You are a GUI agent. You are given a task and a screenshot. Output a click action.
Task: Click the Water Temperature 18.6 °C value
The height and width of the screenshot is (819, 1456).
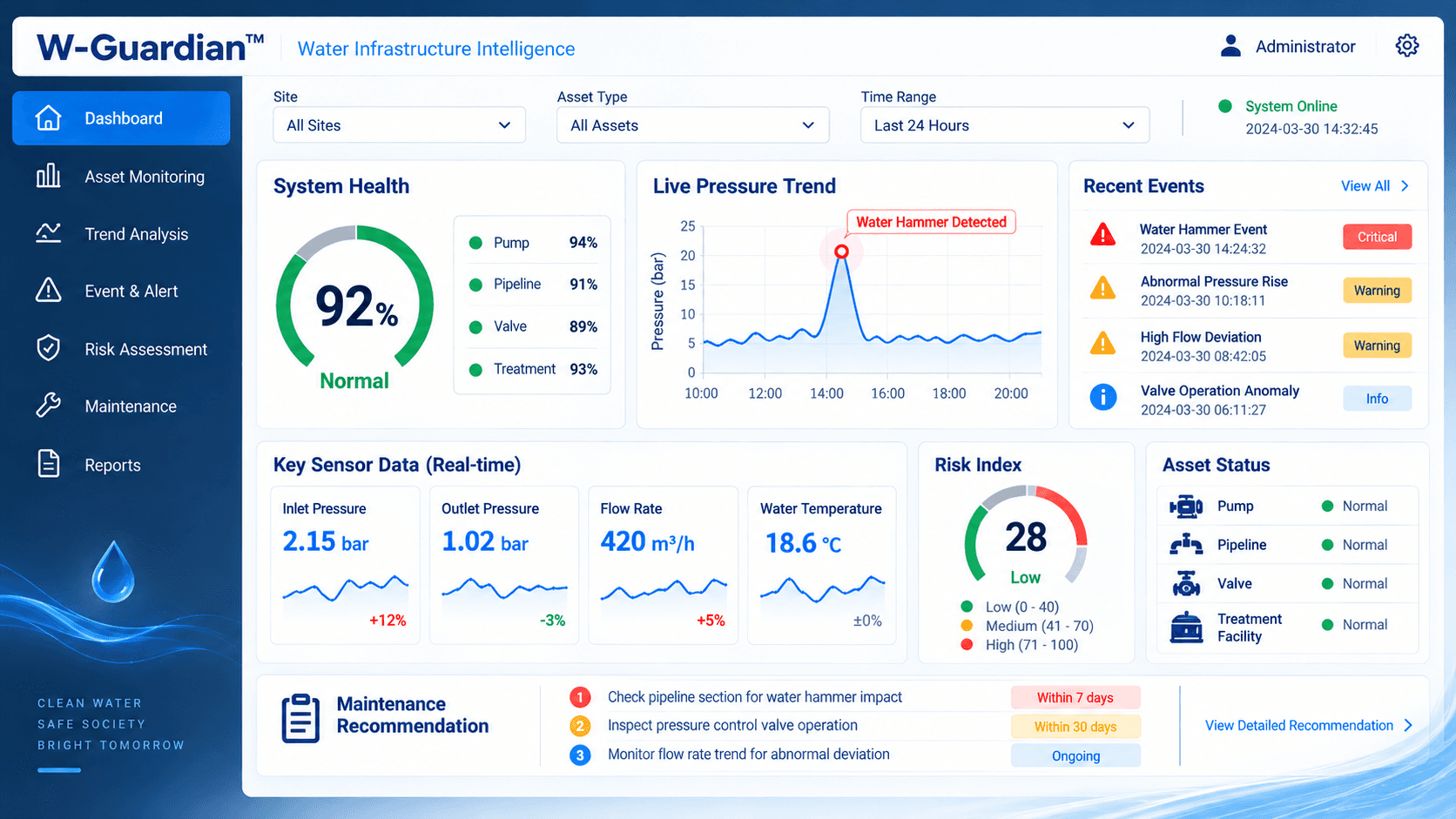[x=803, y=543]
